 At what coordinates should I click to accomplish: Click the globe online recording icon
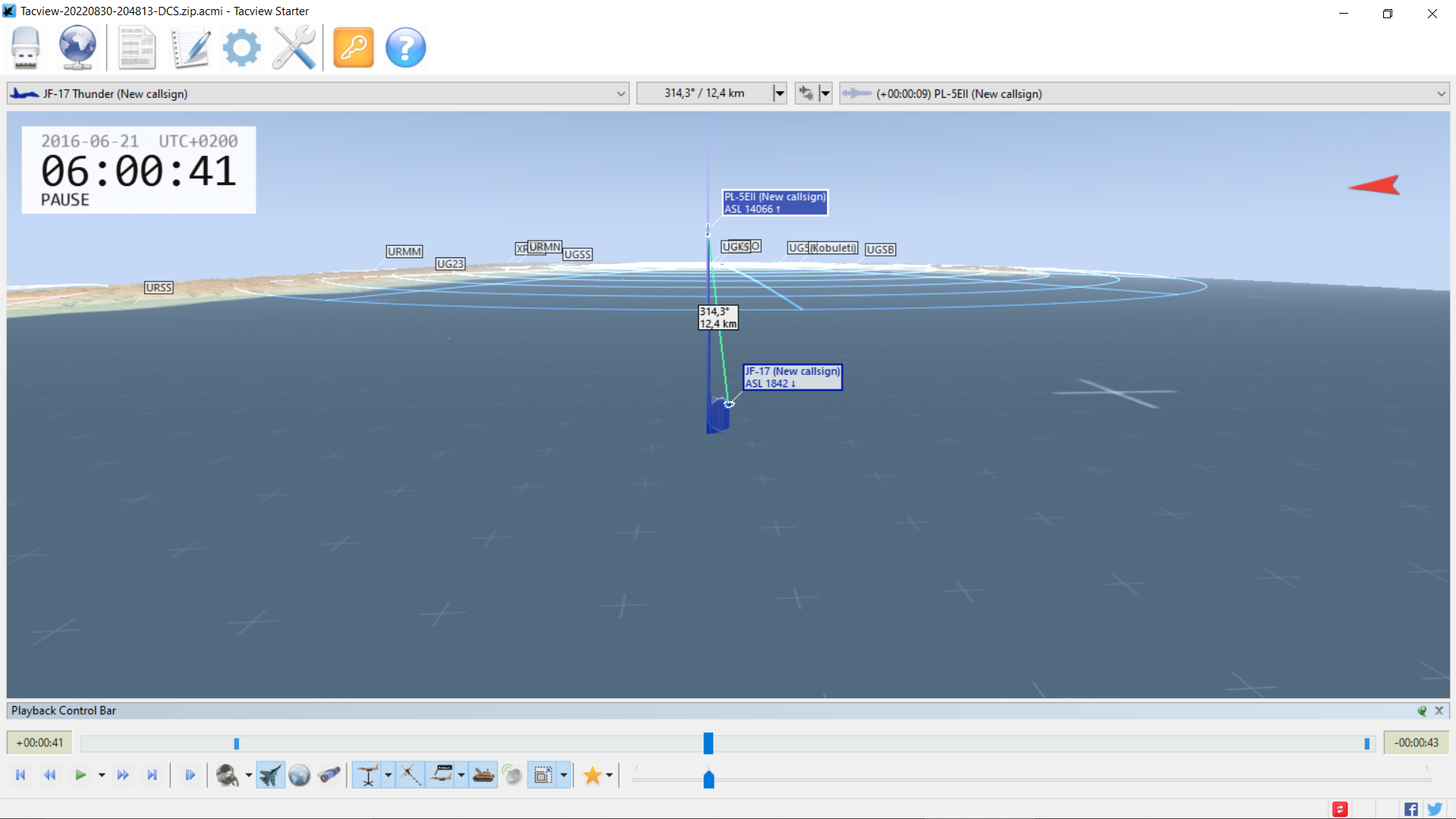point(77,47)
